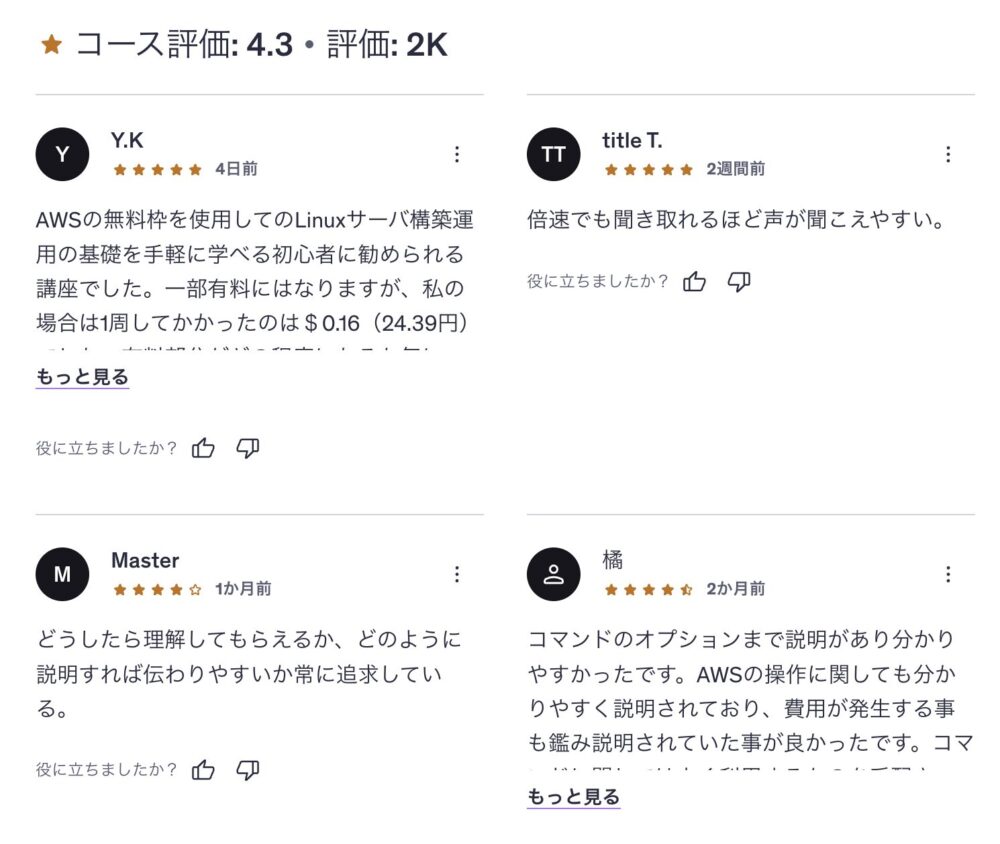Open the options menu for Y.K's review
Screen dimensions: 1000x844
pos(457,154)
